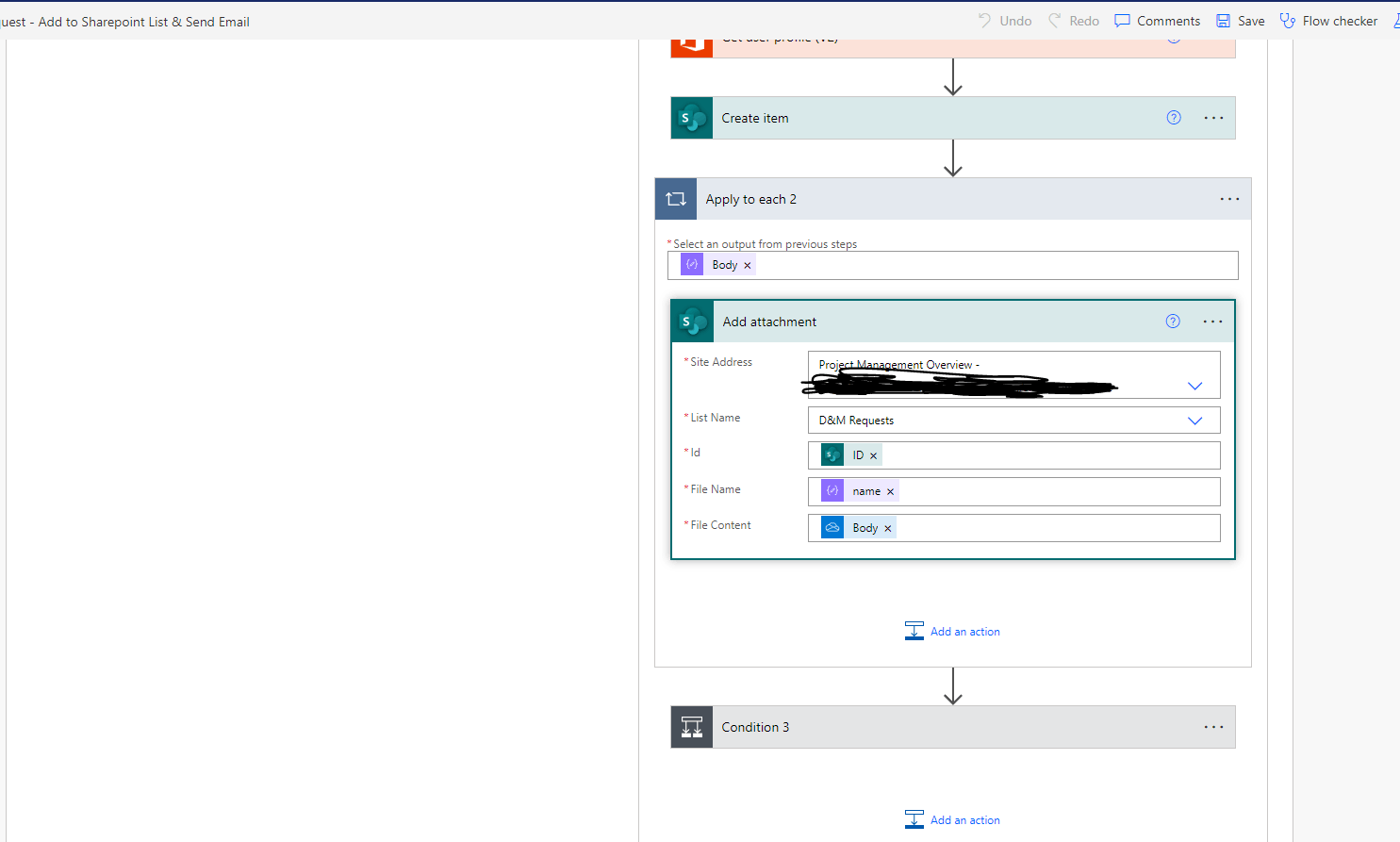Click the flow title text

click(x=125, y=22)
